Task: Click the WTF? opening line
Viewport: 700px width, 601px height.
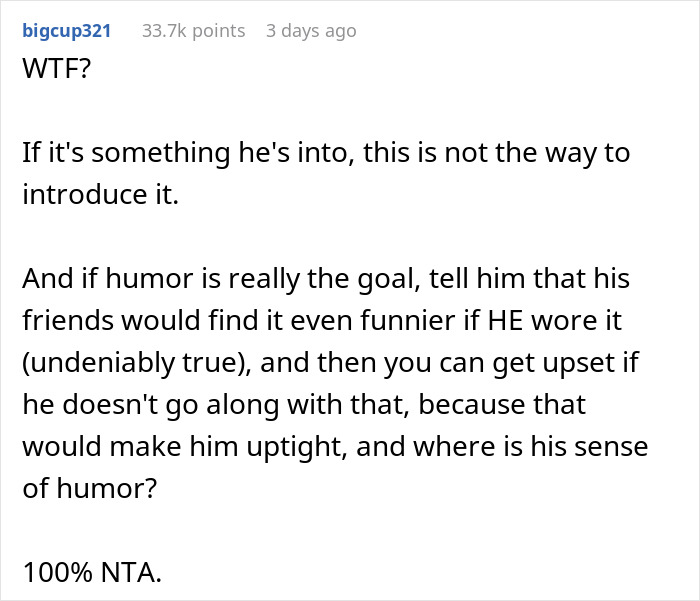Action: pyautogui.click(x=56, y=68)
